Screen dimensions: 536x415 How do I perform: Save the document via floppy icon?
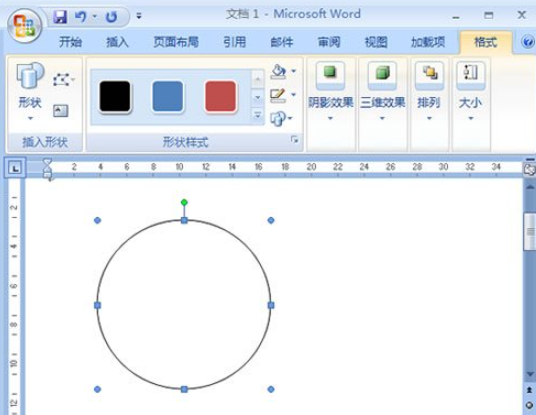coord(60,16)
